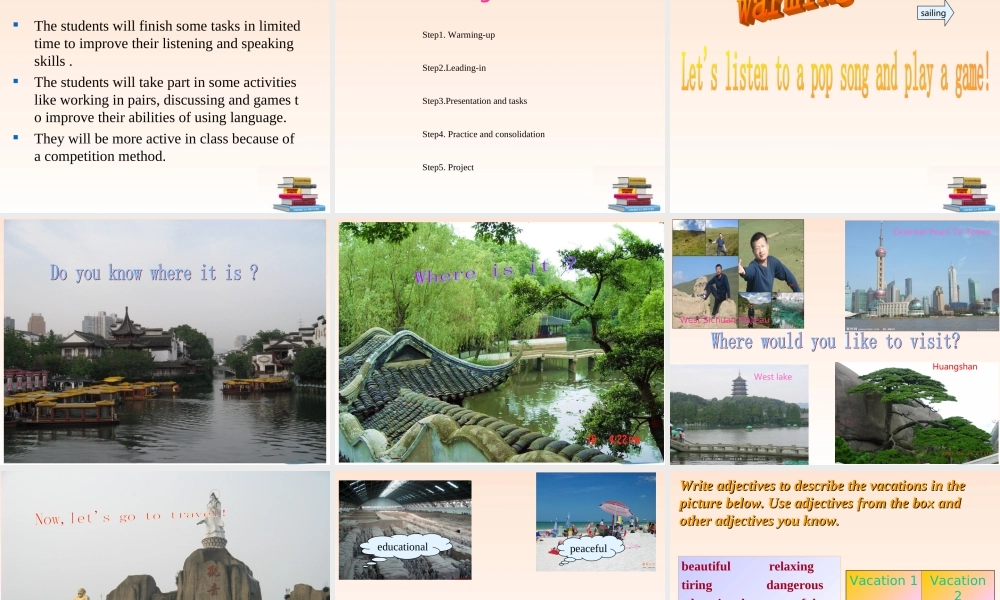This screenshot has width=1000, height=600.
Task: Click the beach umbrella photo
Action: (x=596, y=522)
